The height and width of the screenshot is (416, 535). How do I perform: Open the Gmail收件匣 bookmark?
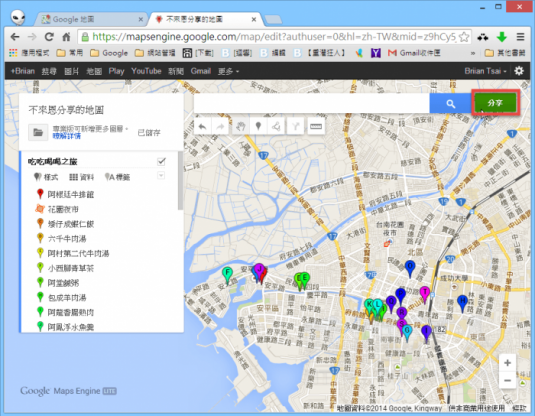pyautogui.click(x=414, y=53)
